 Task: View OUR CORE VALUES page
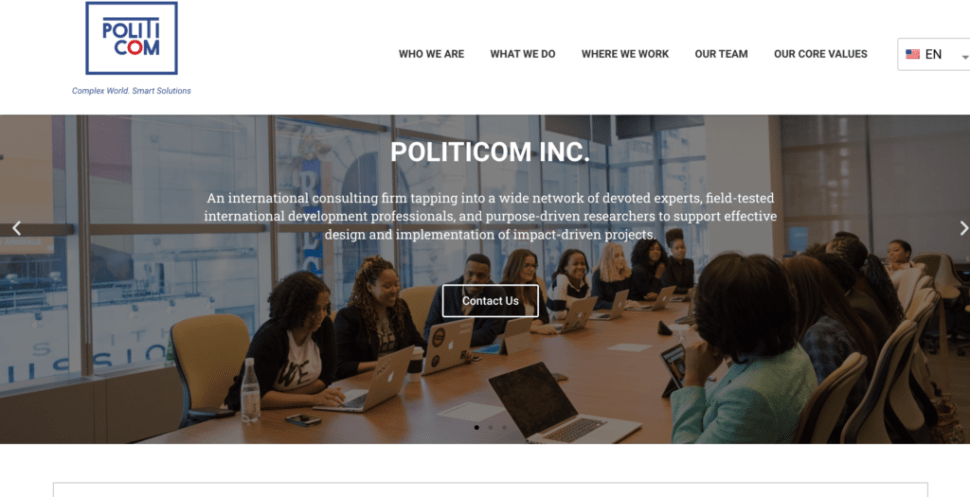point(820,54)
